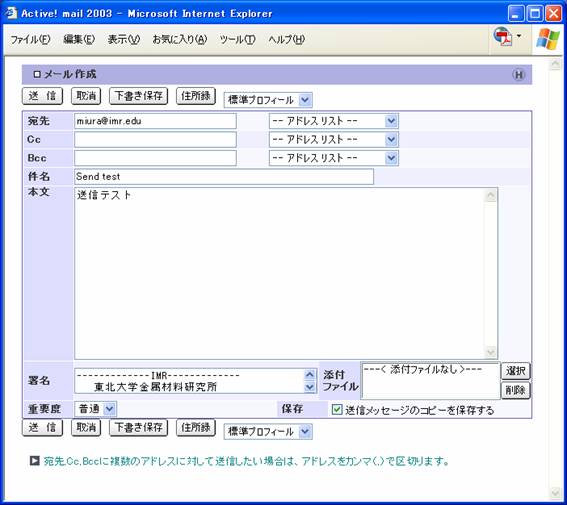This screenshot has width=567, height=505.
Task: Click the top 送信 send button
Action: (42, 96)
